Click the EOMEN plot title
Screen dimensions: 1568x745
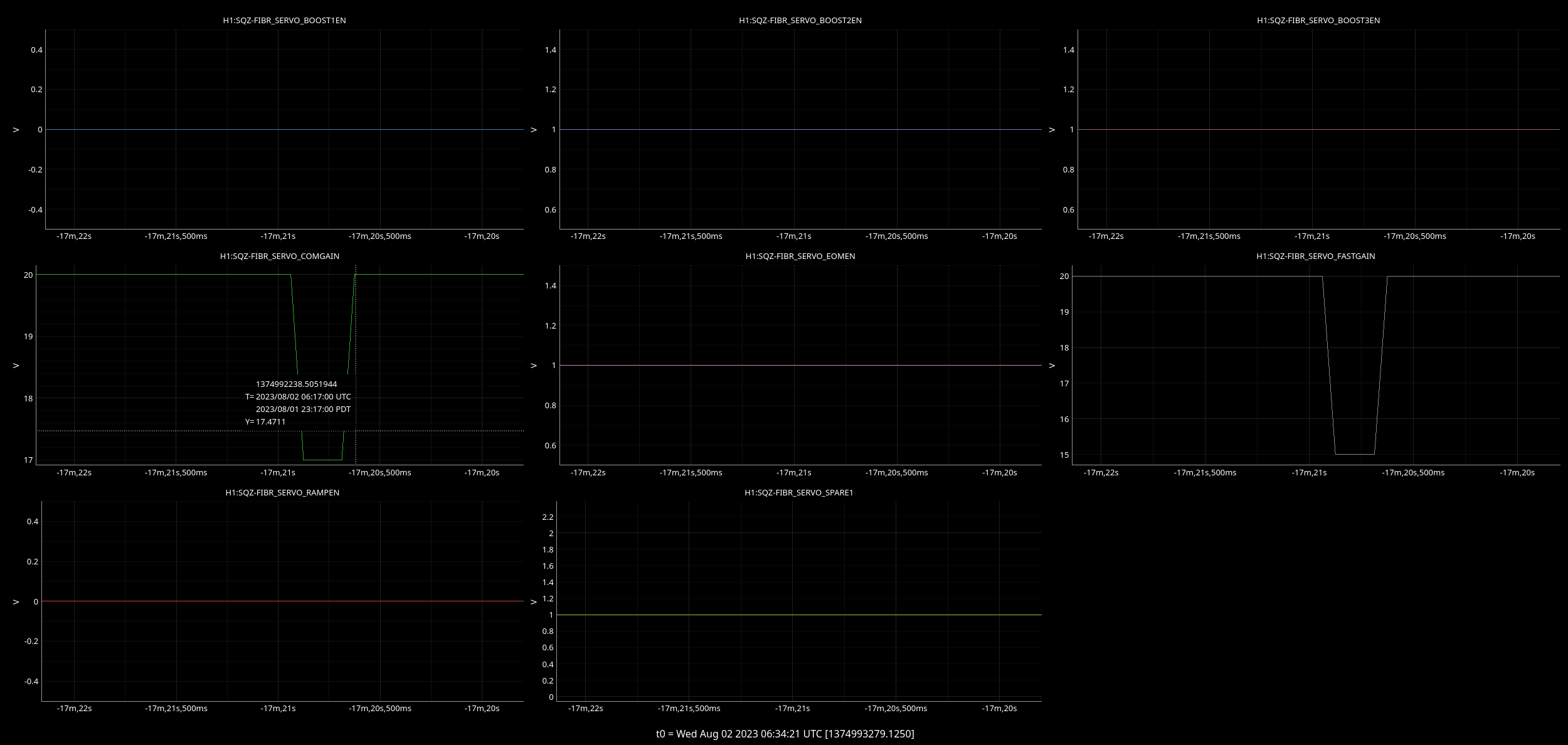(x=800, y=256)
